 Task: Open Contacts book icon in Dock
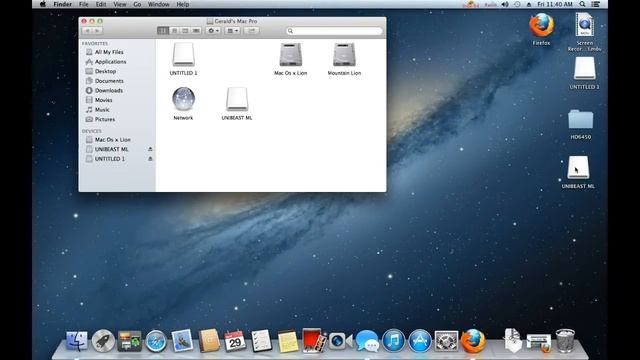209,341
